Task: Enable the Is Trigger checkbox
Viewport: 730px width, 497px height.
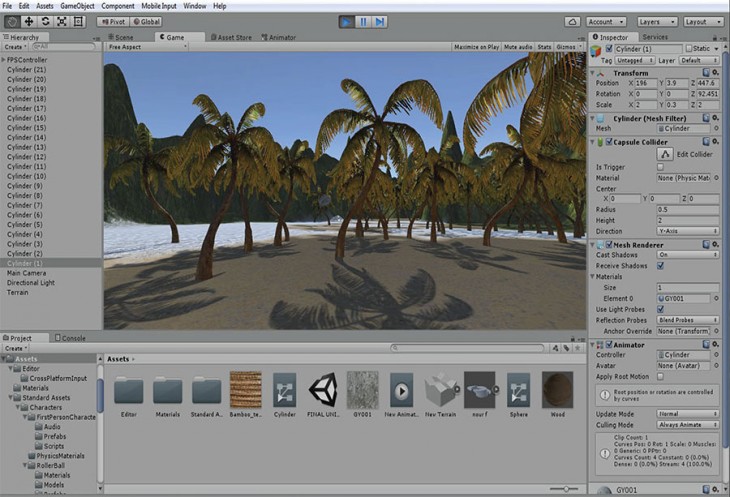Action: click(x=660, y=167)
